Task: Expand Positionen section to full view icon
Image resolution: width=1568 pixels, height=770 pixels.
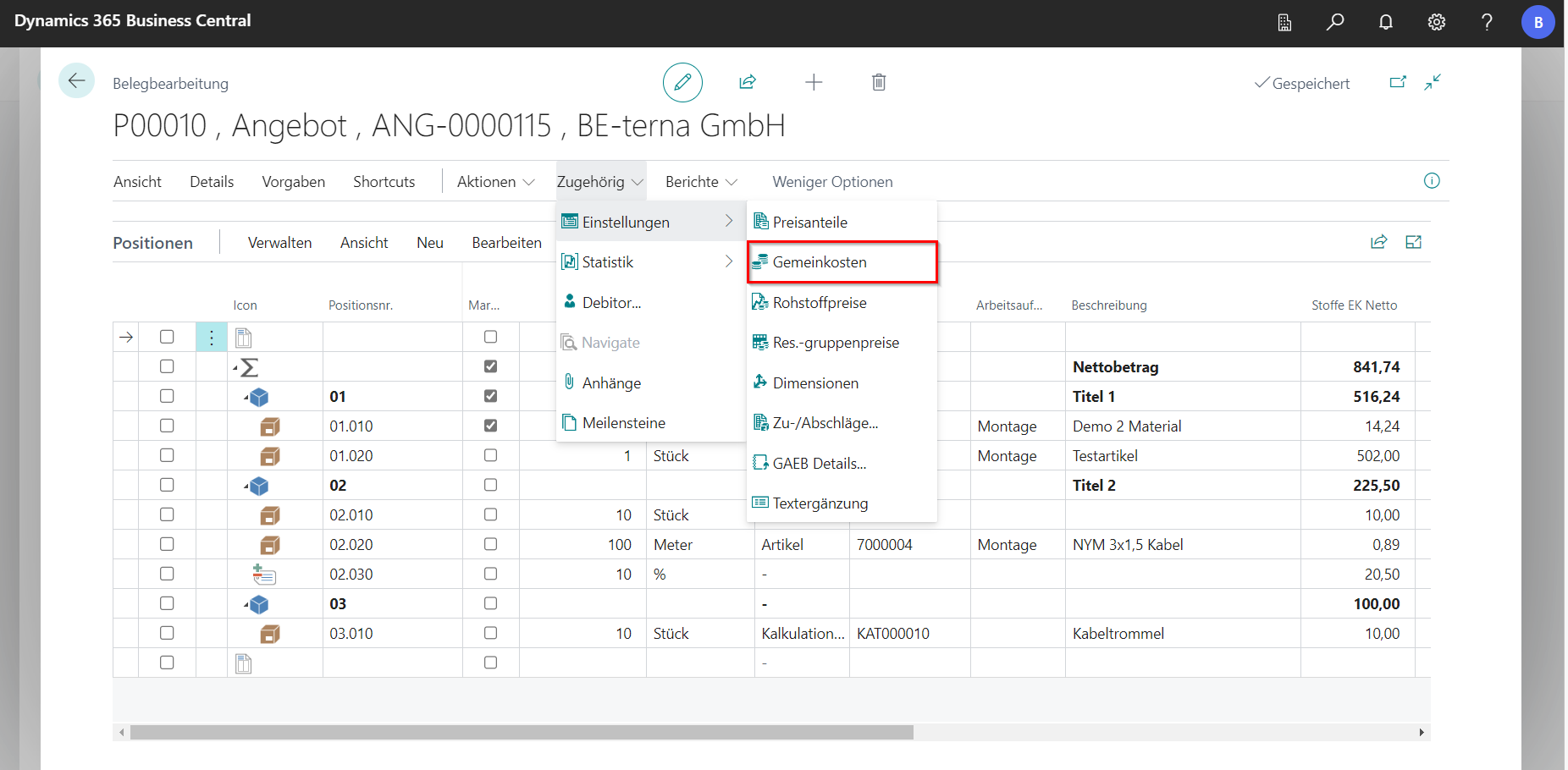Action: (x=1414, y=242)
